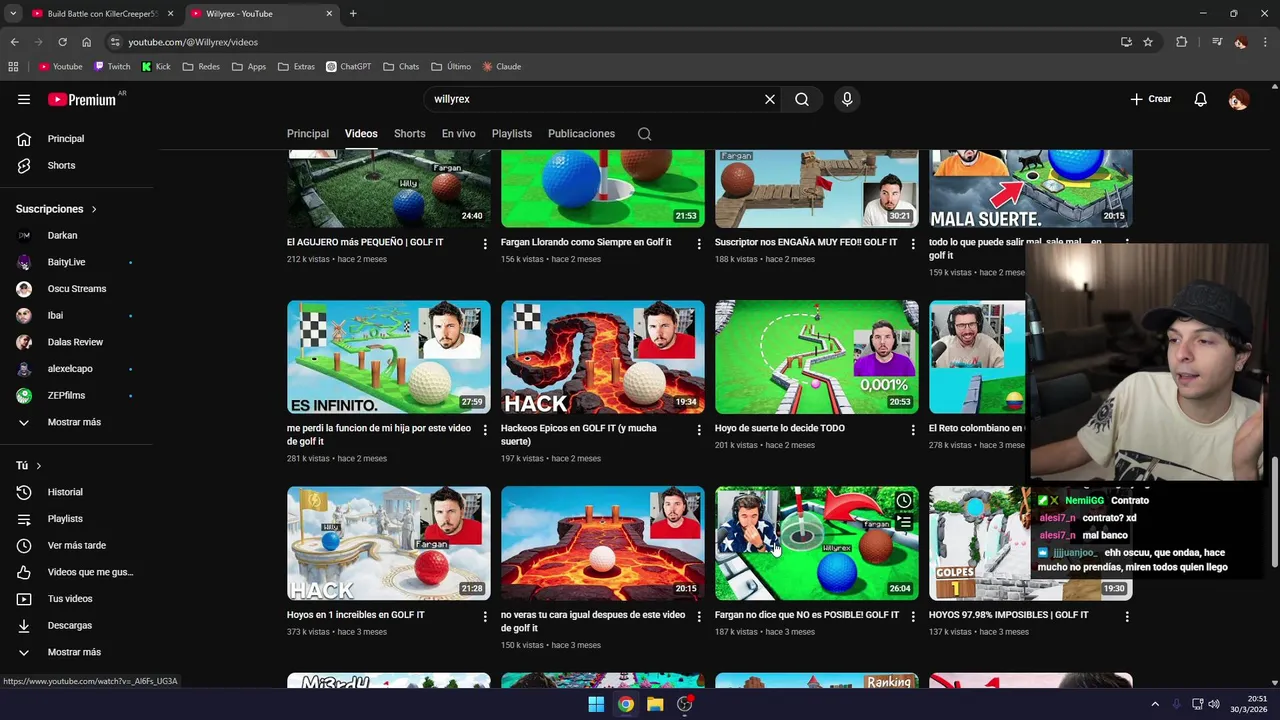Switch to En vivo channel tab
This screenshot has width=1280, height=720.
point(459,134)
